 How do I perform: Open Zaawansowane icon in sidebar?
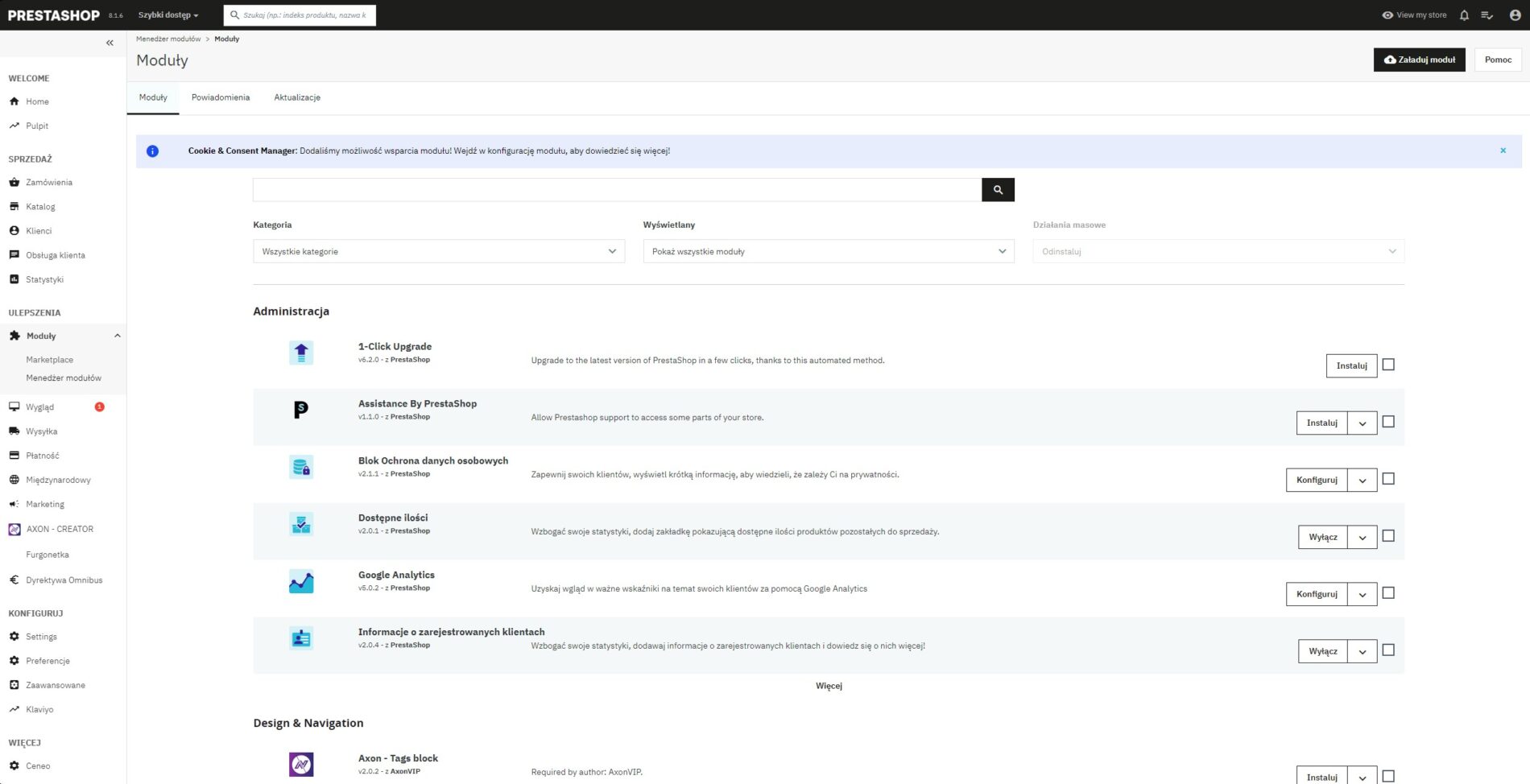(14, 685)
